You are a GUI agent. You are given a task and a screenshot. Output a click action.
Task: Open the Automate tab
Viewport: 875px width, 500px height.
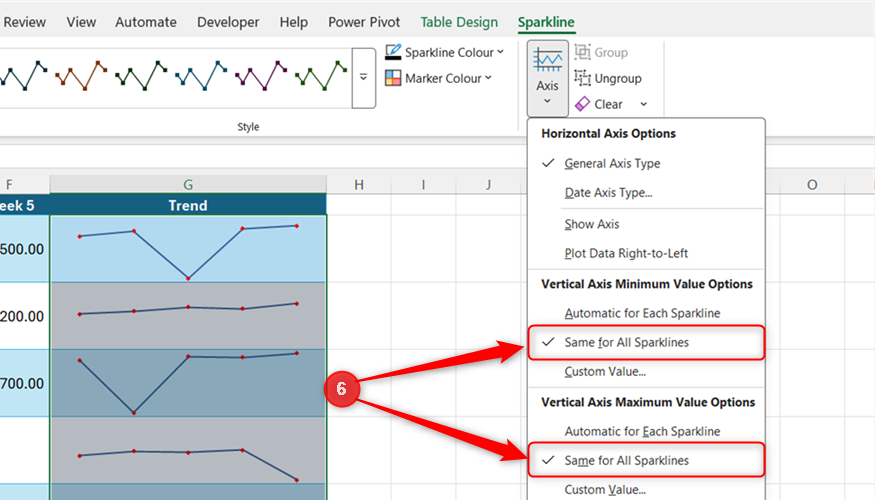click(x=146, y=22)
